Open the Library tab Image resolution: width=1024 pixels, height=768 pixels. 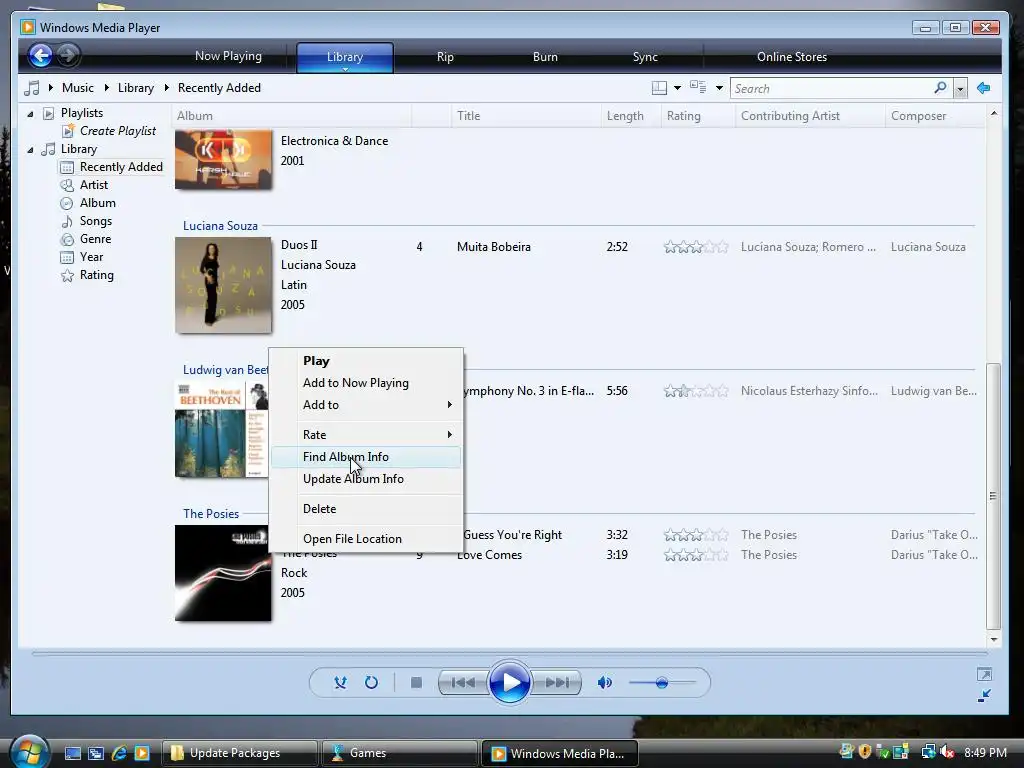pos(345,57)
